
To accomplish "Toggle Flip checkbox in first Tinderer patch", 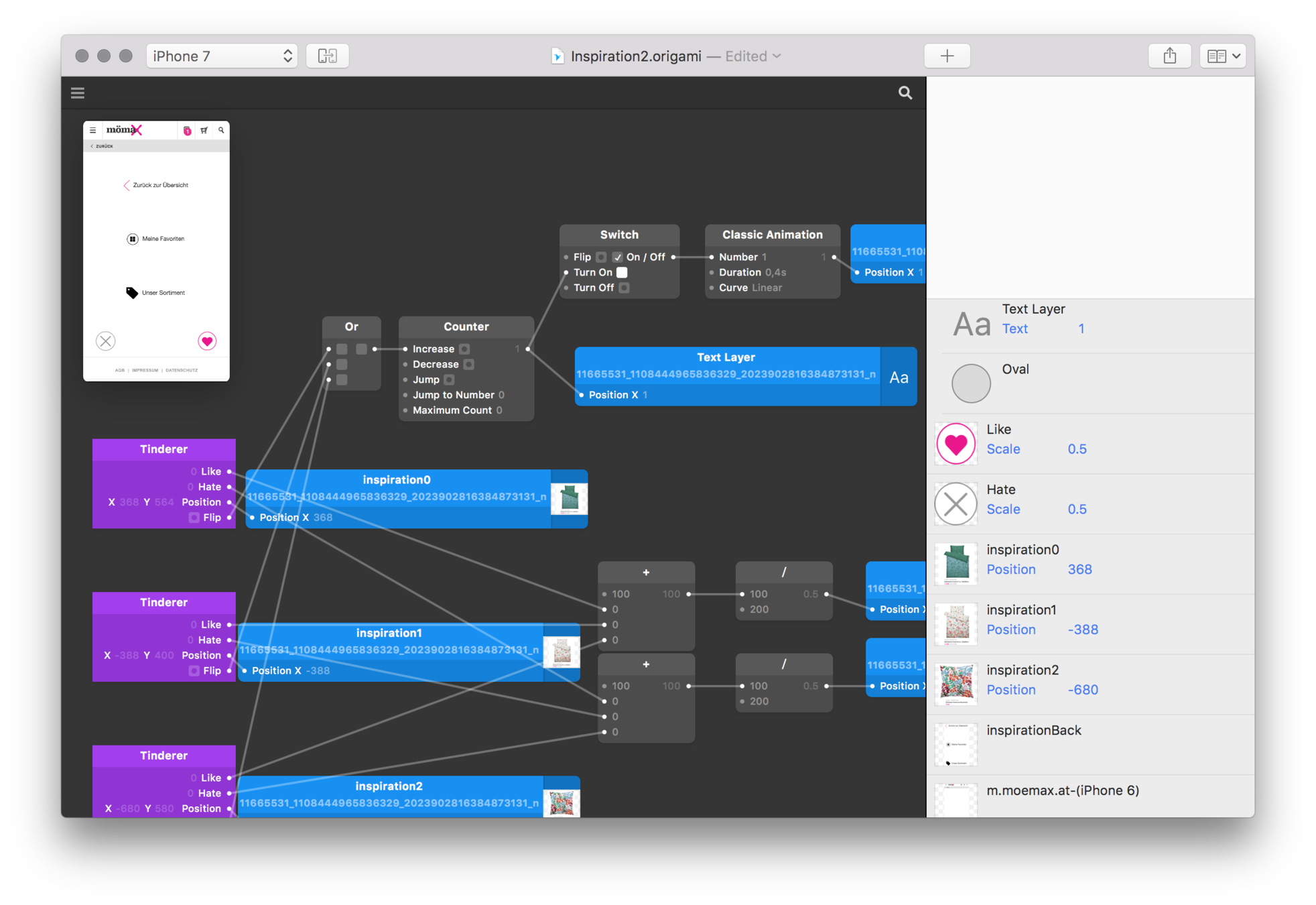I will point(194,518).
